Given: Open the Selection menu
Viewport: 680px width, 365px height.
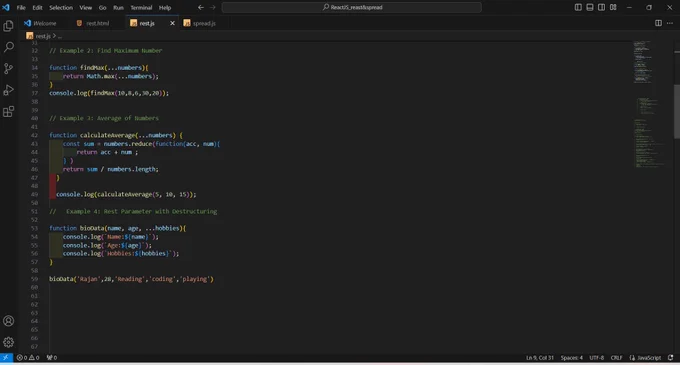Looking at the screenshot, I should (x=61, y=7).
